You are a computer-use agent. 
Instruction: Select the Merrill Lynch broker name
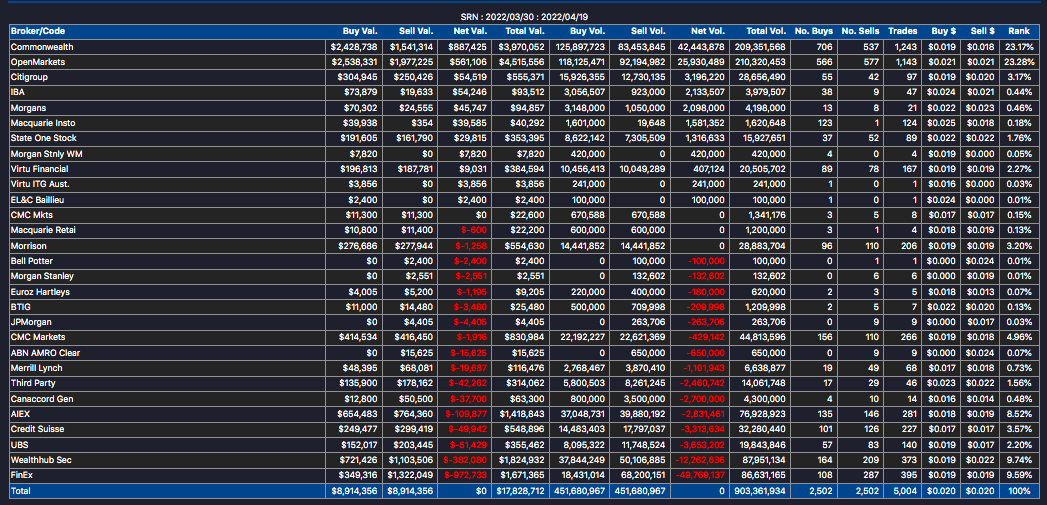point(37,368)
